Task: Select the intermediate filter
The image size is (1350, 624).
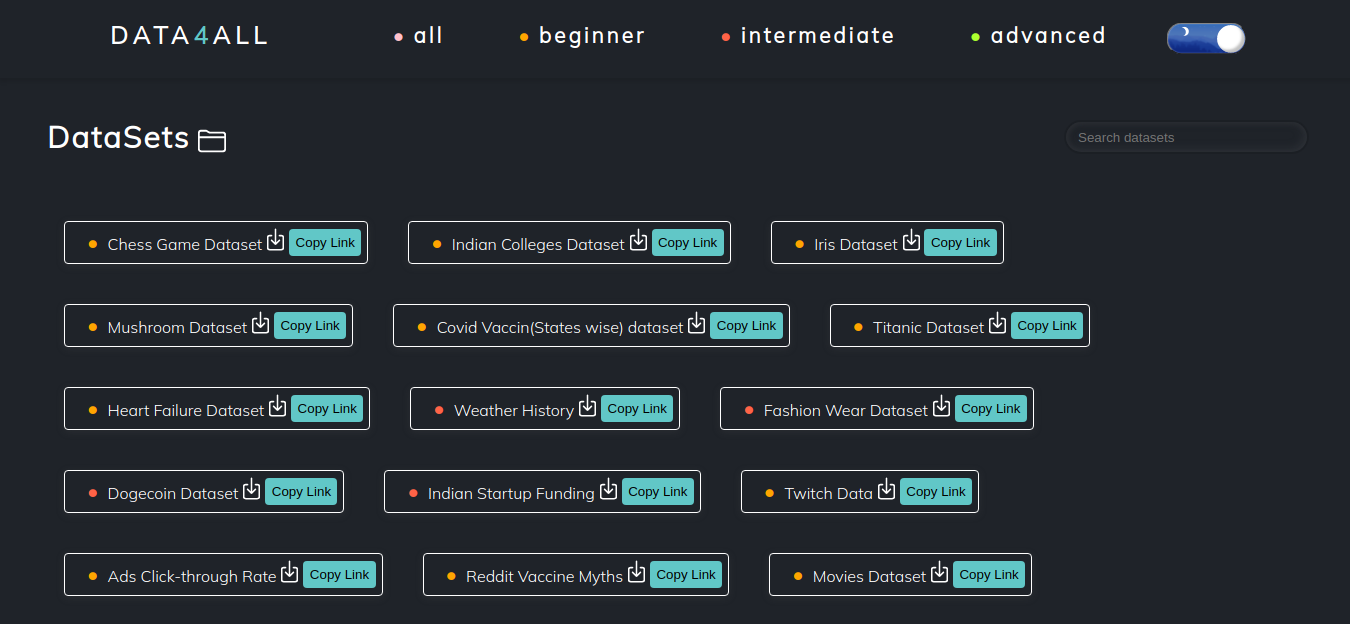Action: [x=816, y=36]
